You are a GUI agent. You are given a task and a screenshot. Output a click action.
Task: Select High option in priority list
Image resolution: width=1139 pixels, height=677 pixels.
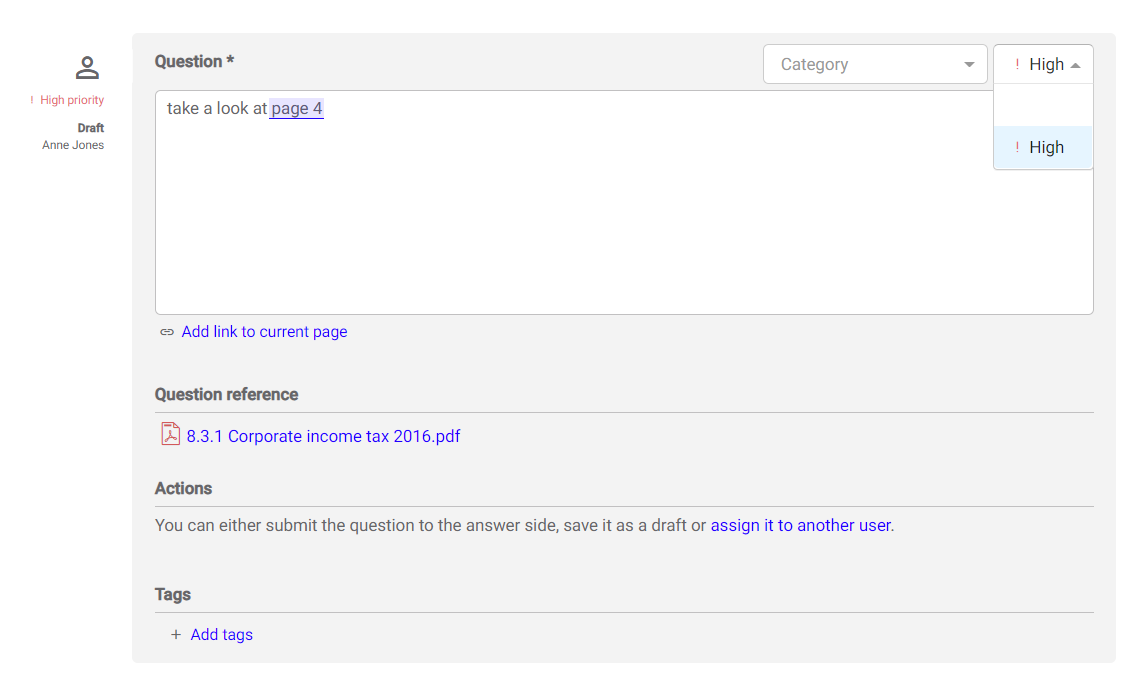[1046, 147]
